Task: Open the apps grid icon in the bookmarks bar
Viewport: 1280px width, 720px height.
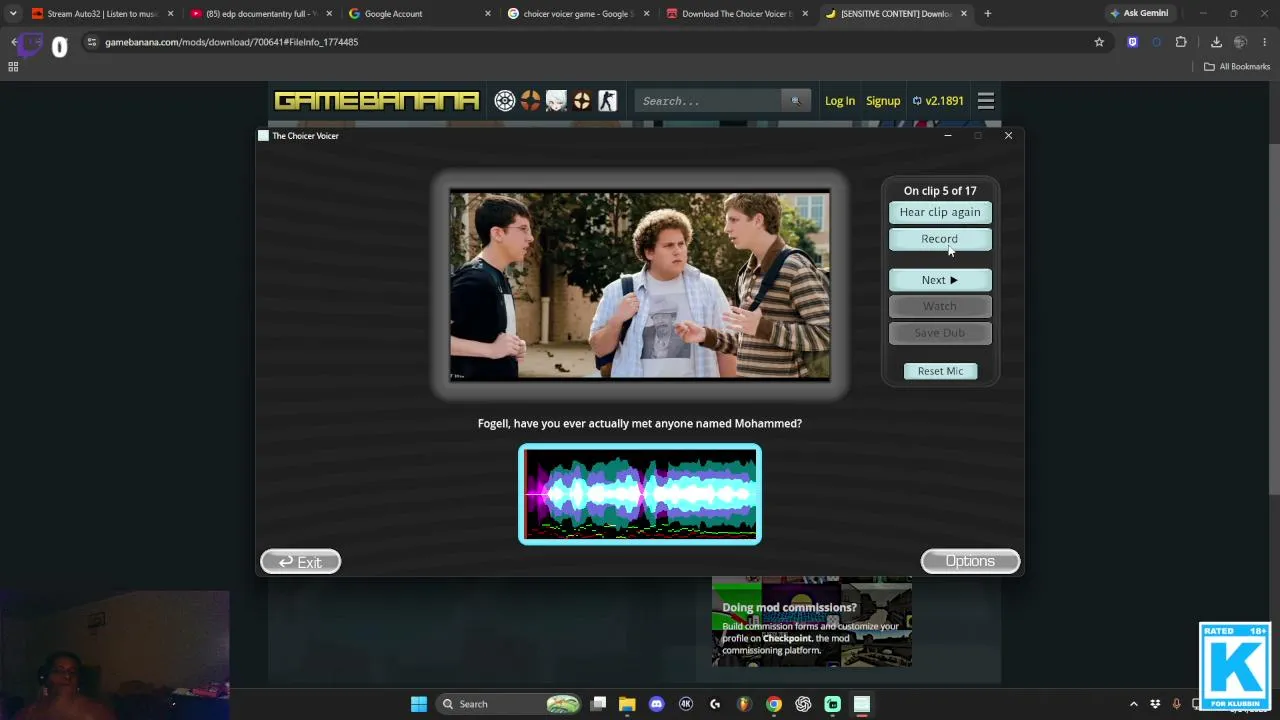Action: coord(13,67)
